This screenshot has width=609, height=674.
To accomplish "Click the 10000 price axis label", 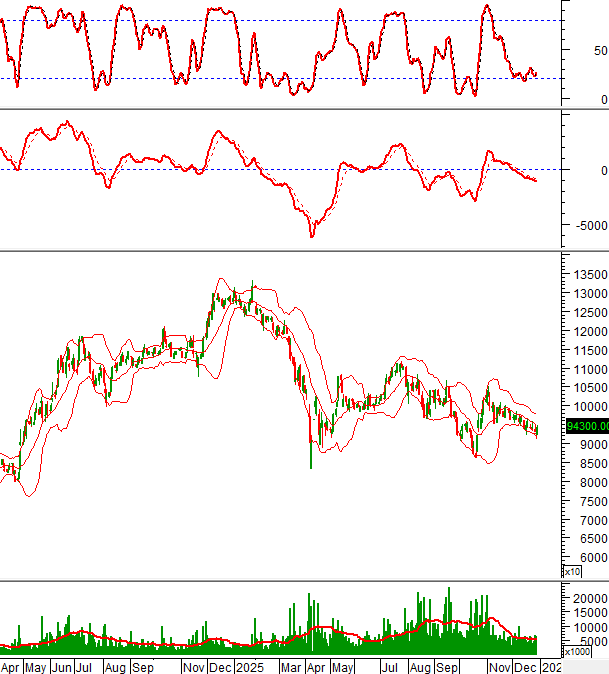I will click(588, 407).
